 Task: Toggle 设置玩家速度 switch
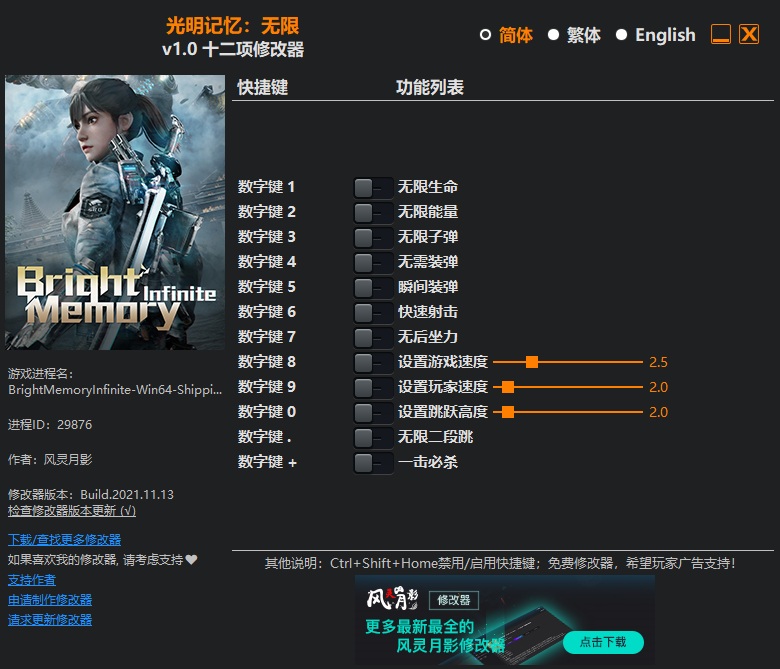pyautogui.click(x=373, y=387)
